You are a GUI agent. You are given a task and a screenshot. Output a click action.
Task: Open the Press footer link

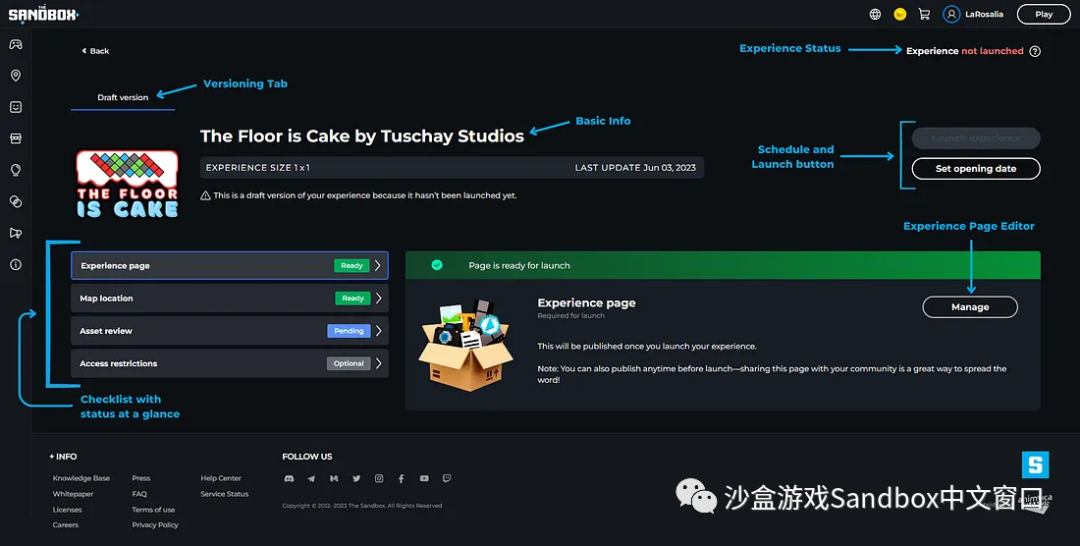[141, 478]
